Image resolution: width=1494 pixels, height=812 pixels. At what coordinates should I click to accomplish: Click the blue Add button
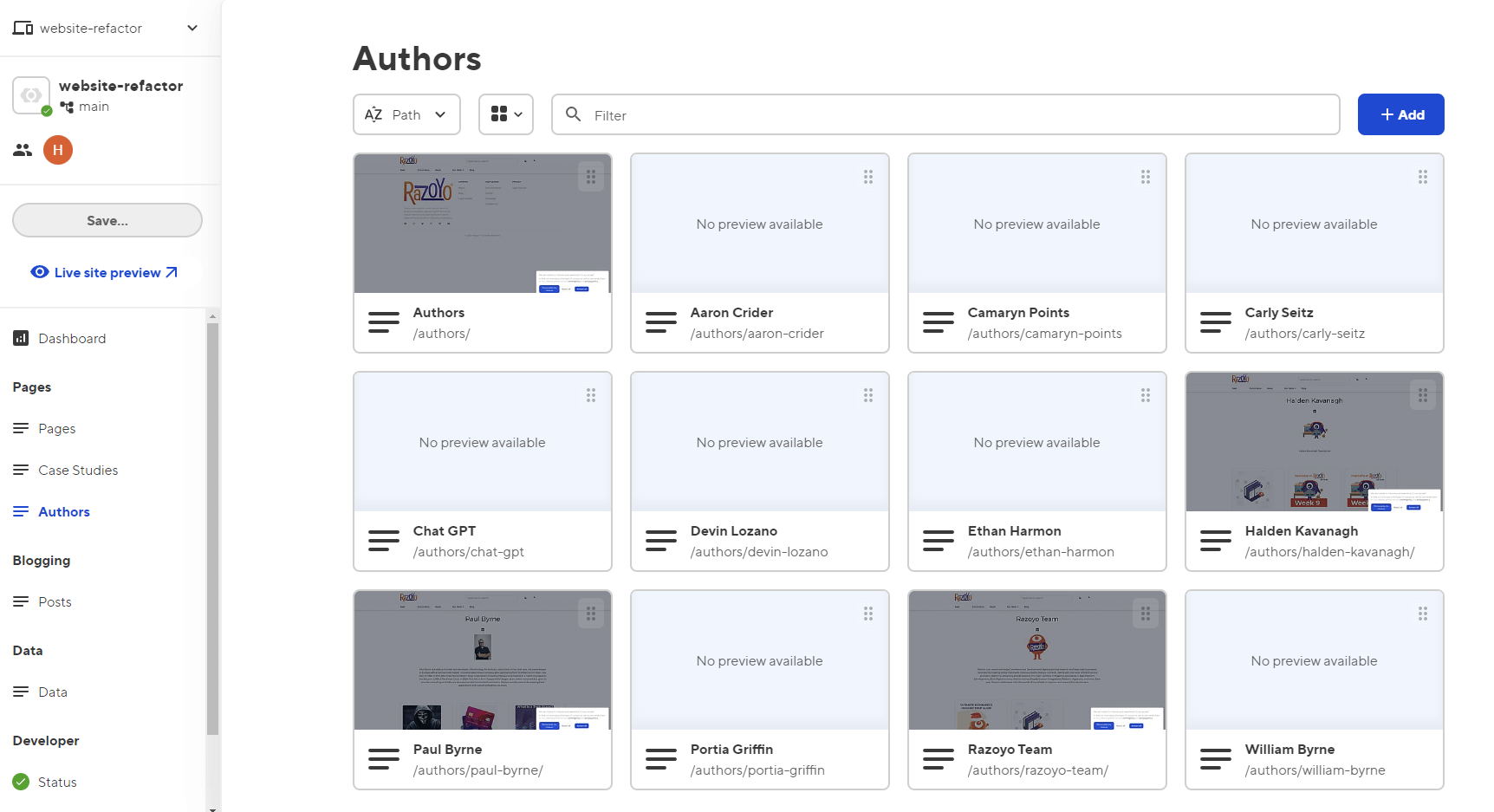[x=1400, y=114]
